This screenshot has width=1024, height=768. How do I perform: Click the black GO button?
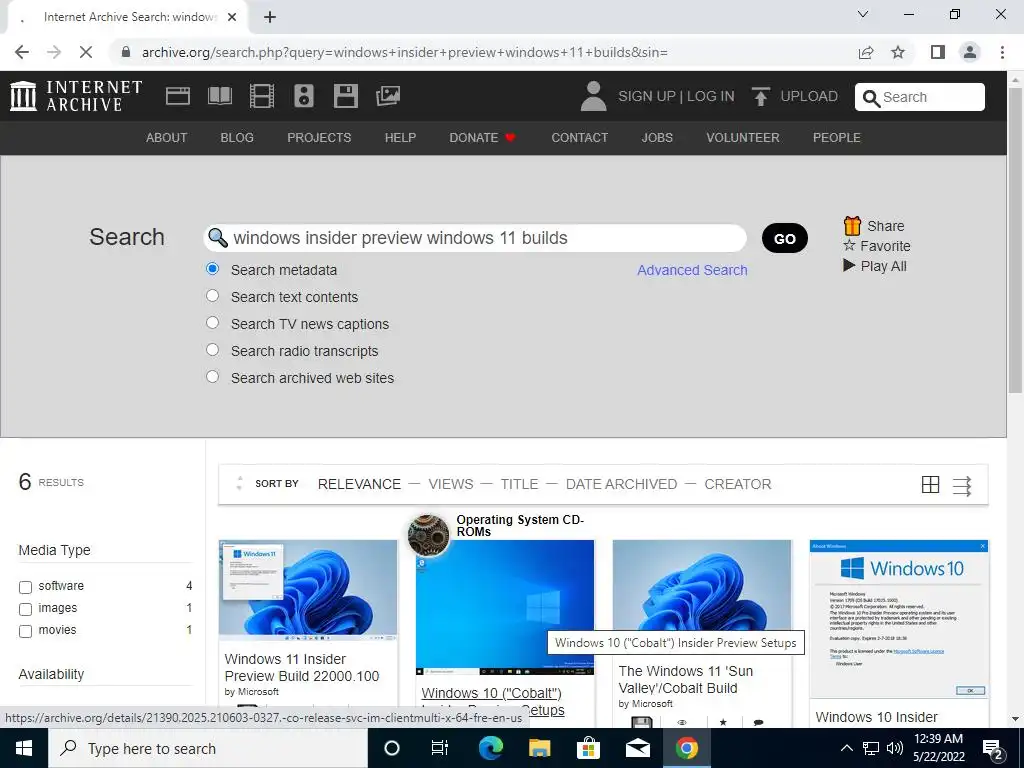click(784, 238)
